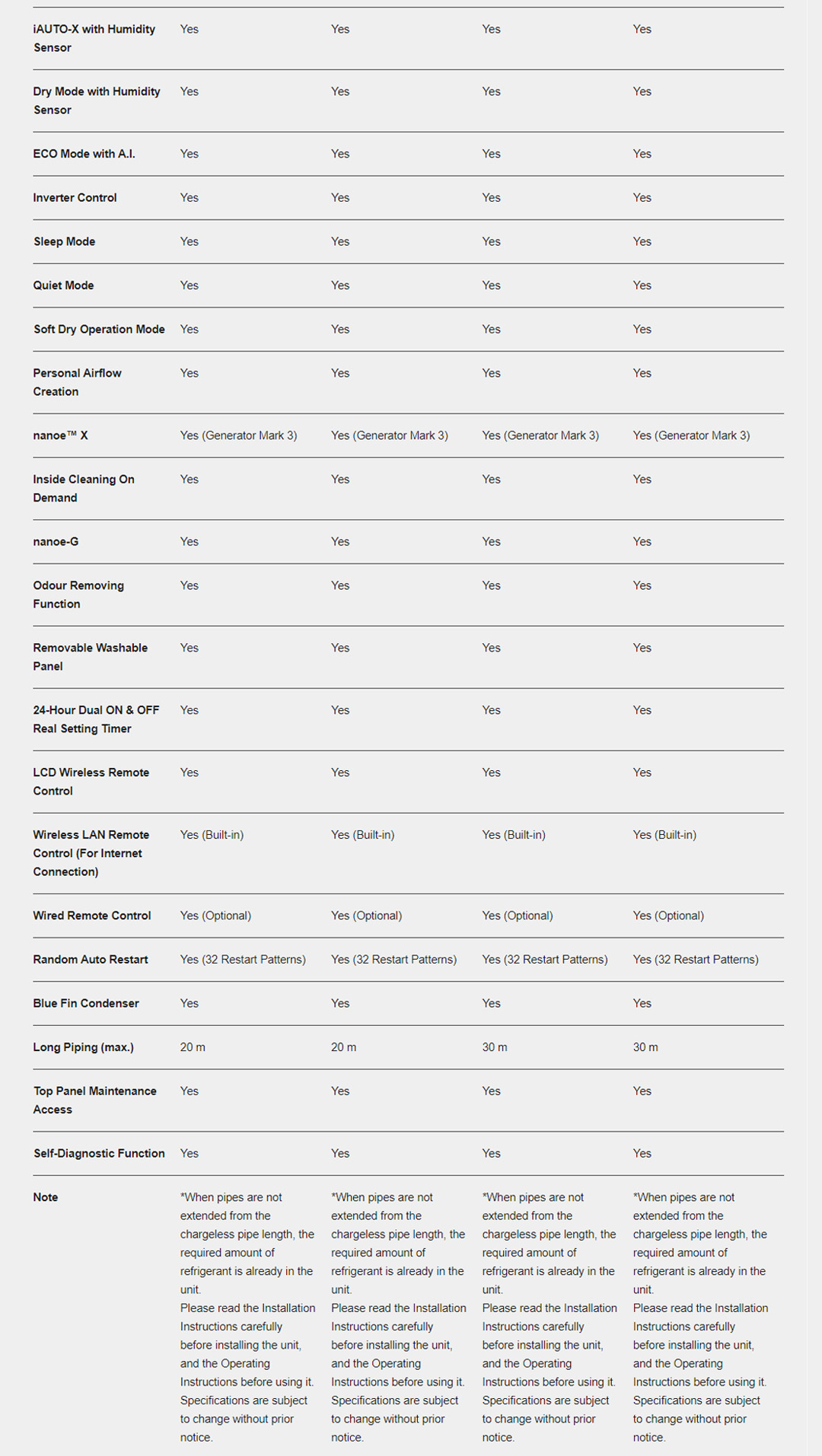This screenshot has height=1456, width=822.
Task: Click the 'iAUTO-X with Humidity Sensor' row label
Action: pos(94,38)
